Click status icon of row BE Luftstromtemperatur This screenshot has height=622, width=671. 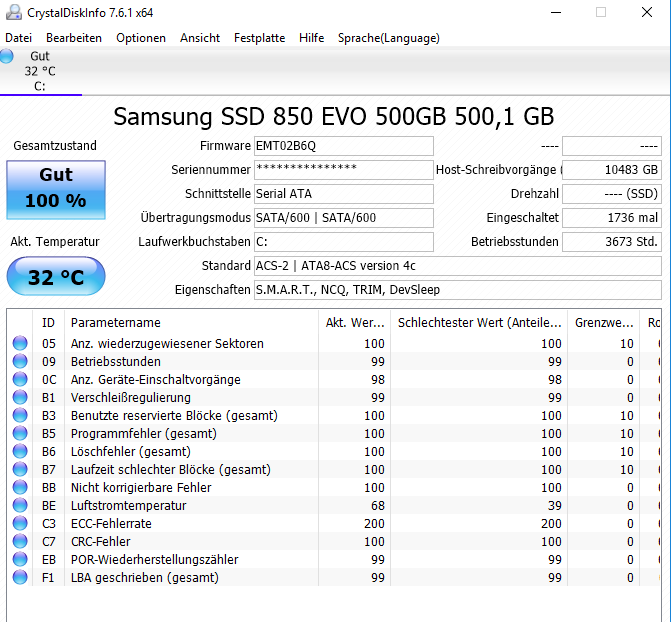click(x=20, y=505)
